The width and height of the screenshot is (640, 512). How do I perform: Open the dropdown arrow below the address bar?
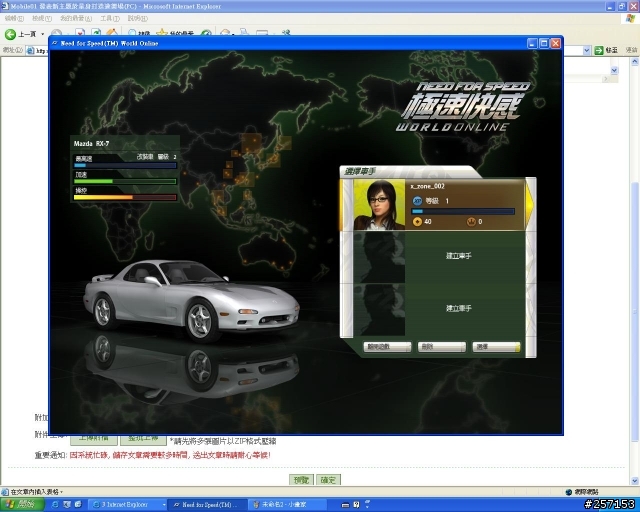614,70
